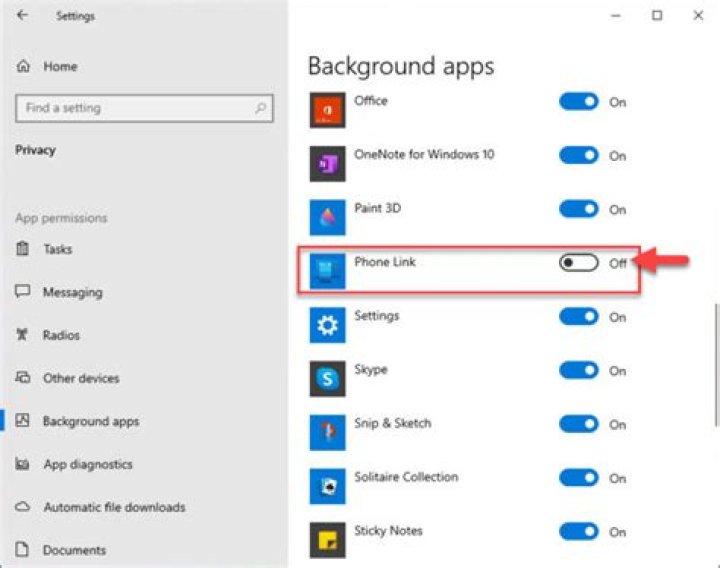The width and height of the screenshot is (720, 568).
Task: Go to Radios privacy settings
Action: 61,335
